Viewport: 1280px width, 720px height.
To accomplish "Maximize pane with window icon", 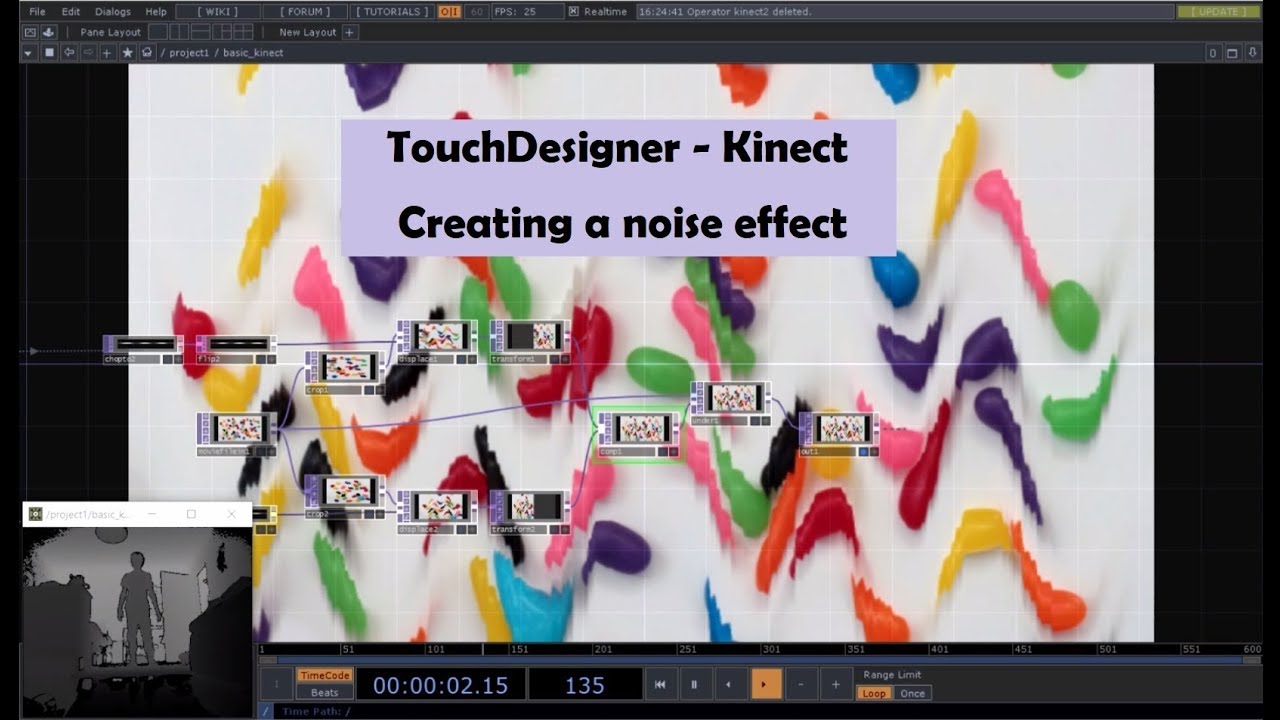I will click(1232, 53).
